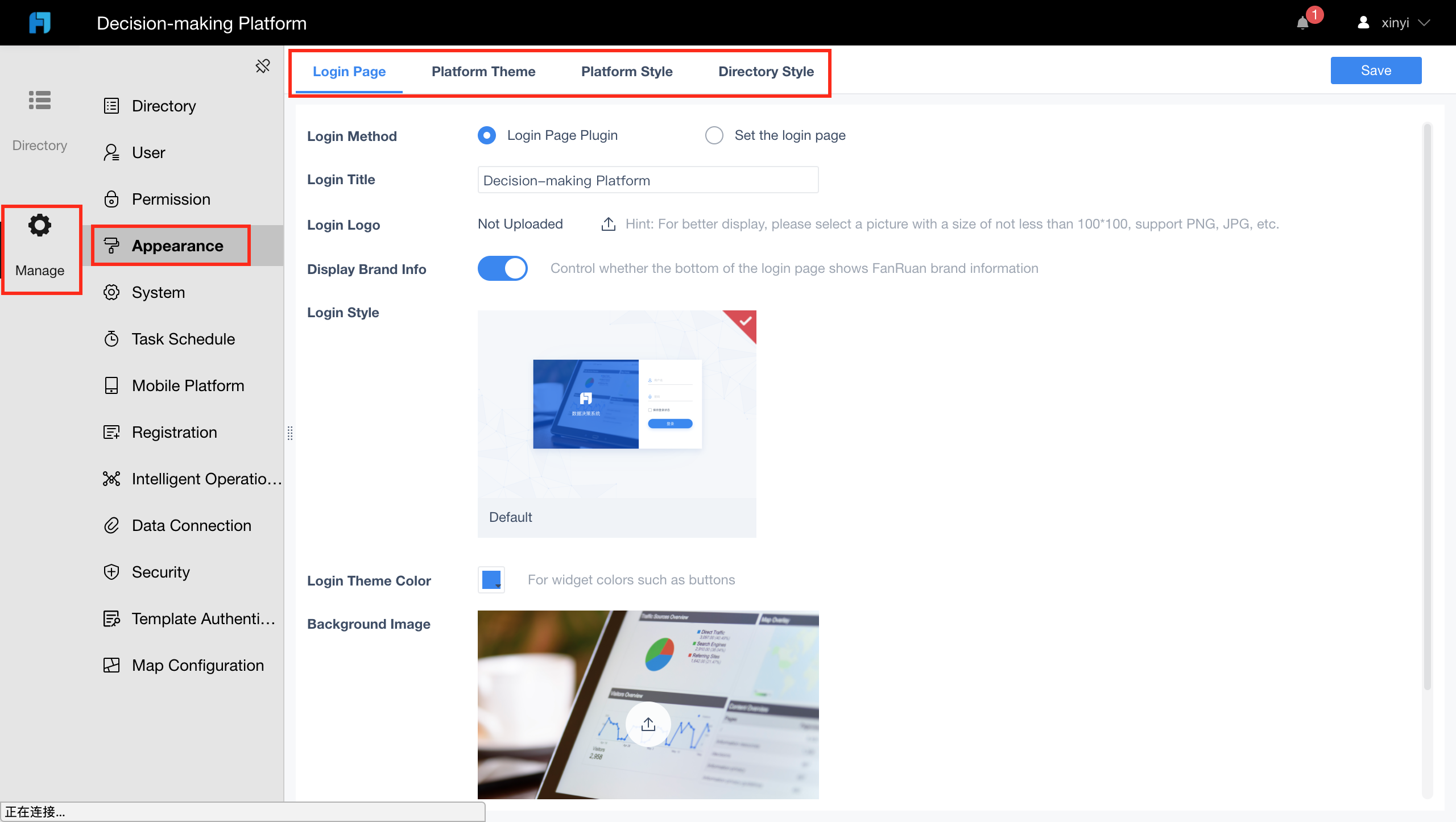Screen dimensions: 1456x822
Task: Click the notification bell icon
Action: tap(1304, 23)
